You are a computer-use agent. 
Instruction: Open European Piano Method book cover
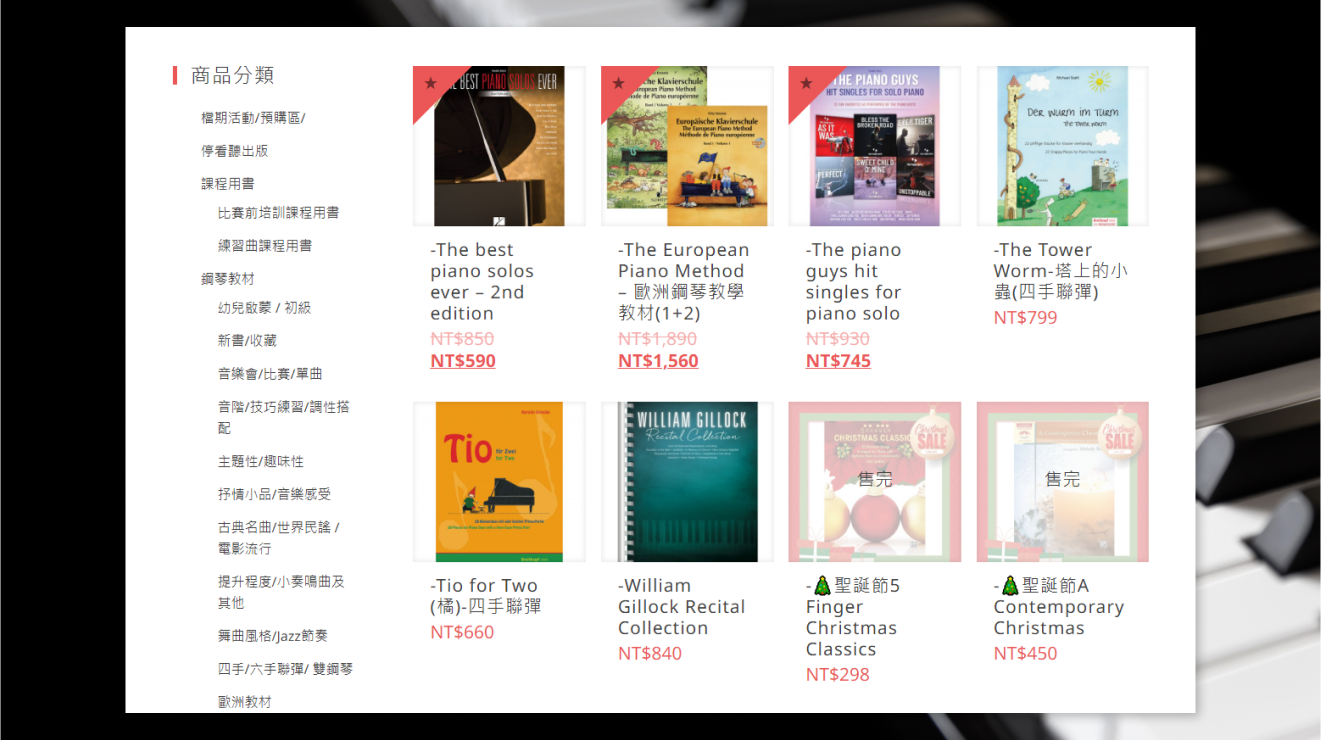tap(687, 146)
